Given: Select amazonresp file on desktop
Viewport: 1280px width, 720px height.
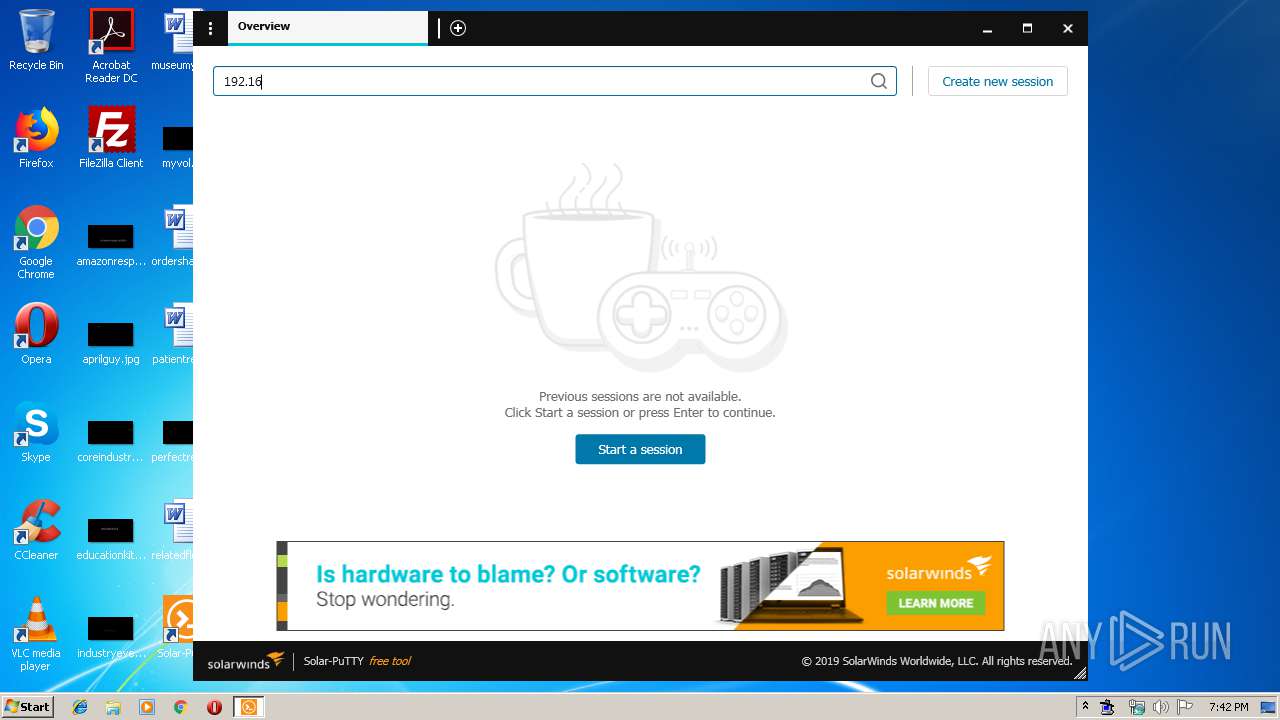Looking at the screenshot, I should click(111, 244).
